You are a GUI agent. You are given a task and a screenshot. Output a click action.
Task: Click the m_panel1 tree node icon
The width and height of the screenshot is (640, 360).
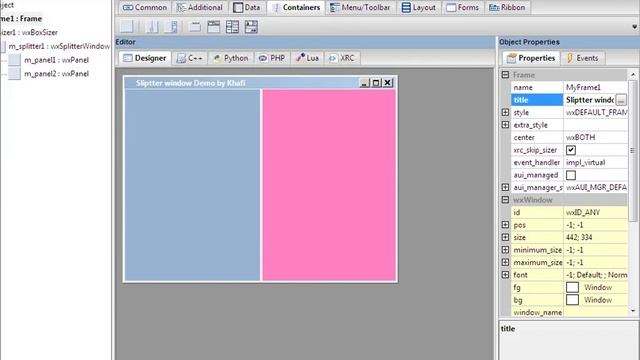(14, 60)
